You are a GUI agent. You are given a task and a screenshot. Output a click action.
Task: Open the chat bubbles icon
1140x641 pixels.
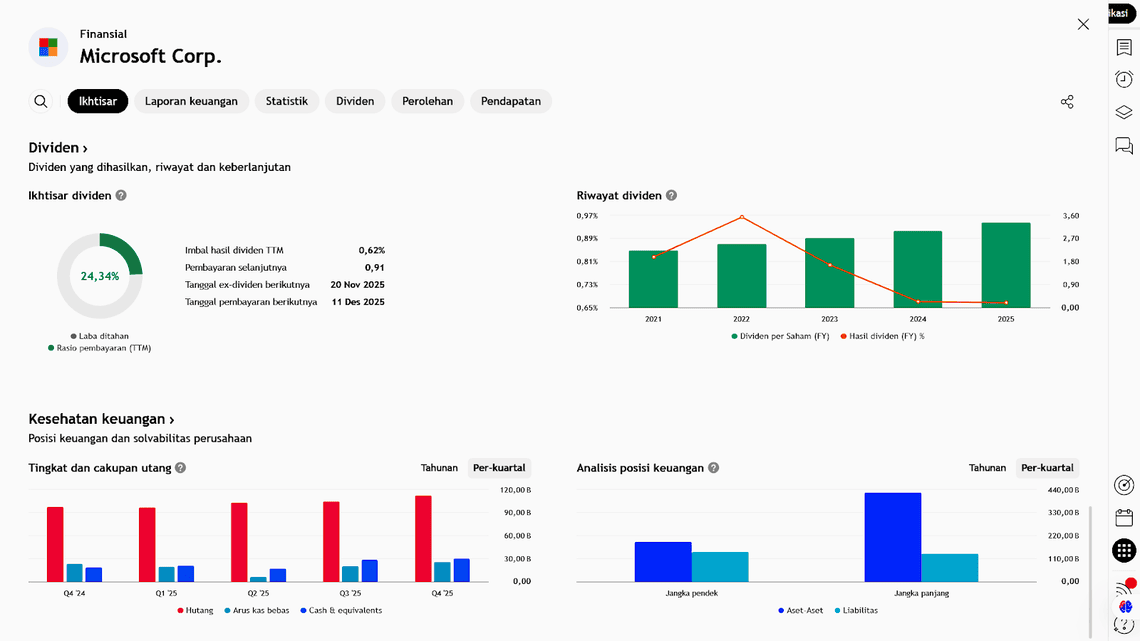click(1124, 147)
